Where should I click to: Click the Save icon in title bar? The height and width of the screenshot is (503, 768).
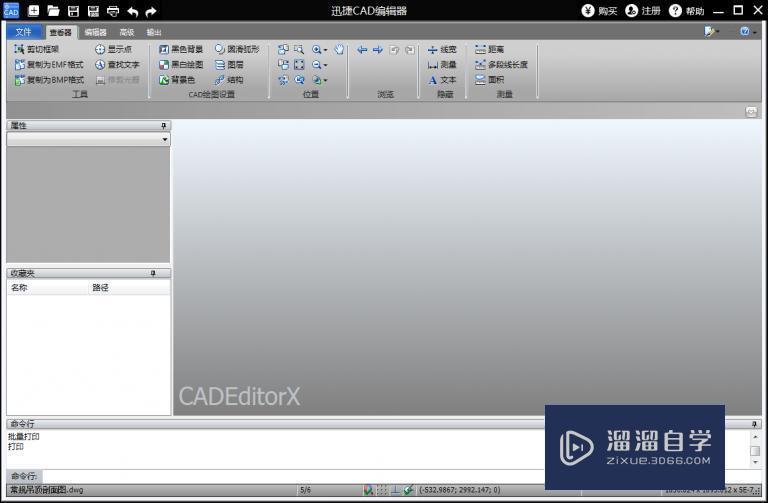point(73,11)
